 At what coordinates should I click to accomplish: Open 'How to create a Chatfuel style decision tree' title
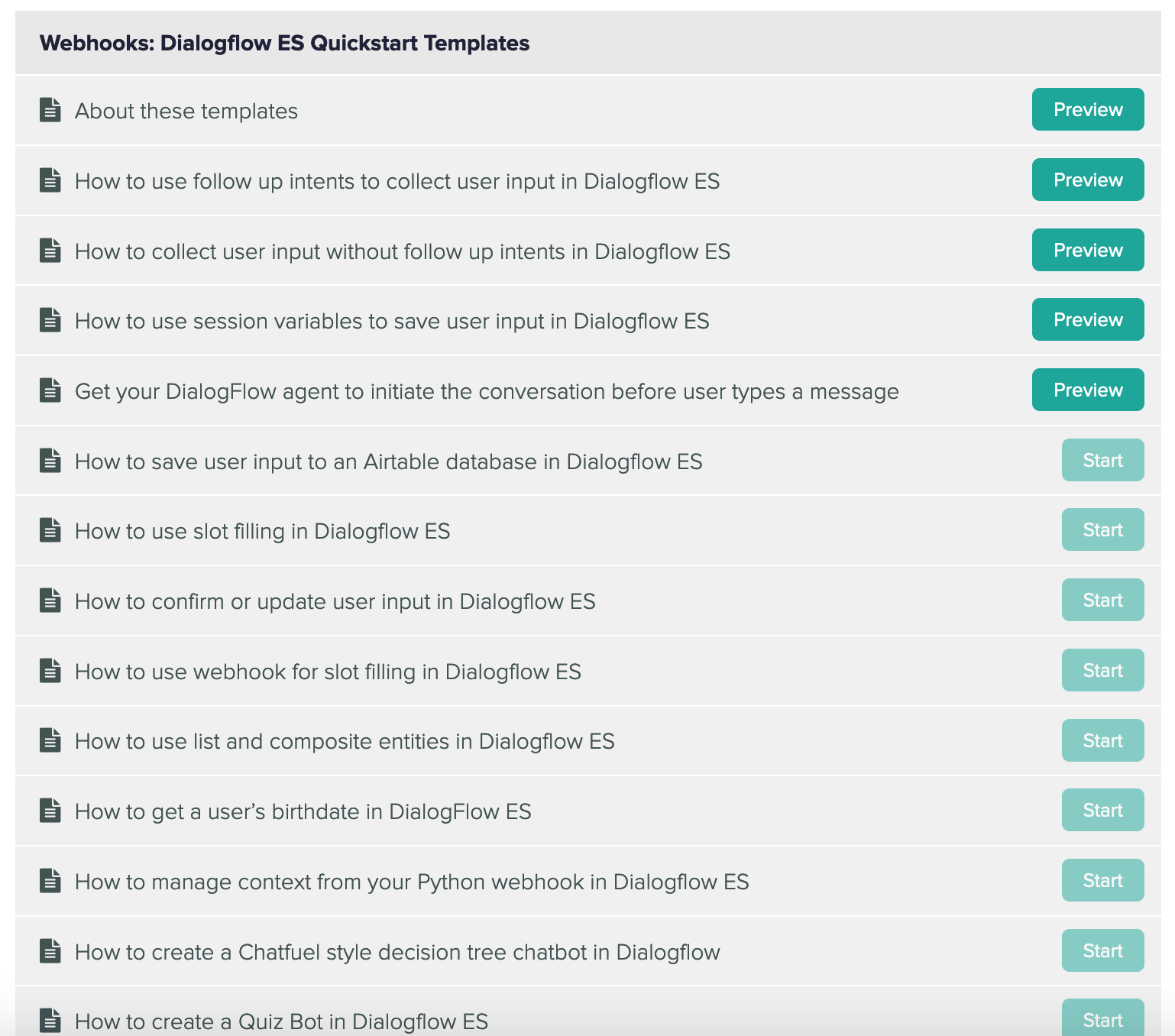(x=397, y=953)
